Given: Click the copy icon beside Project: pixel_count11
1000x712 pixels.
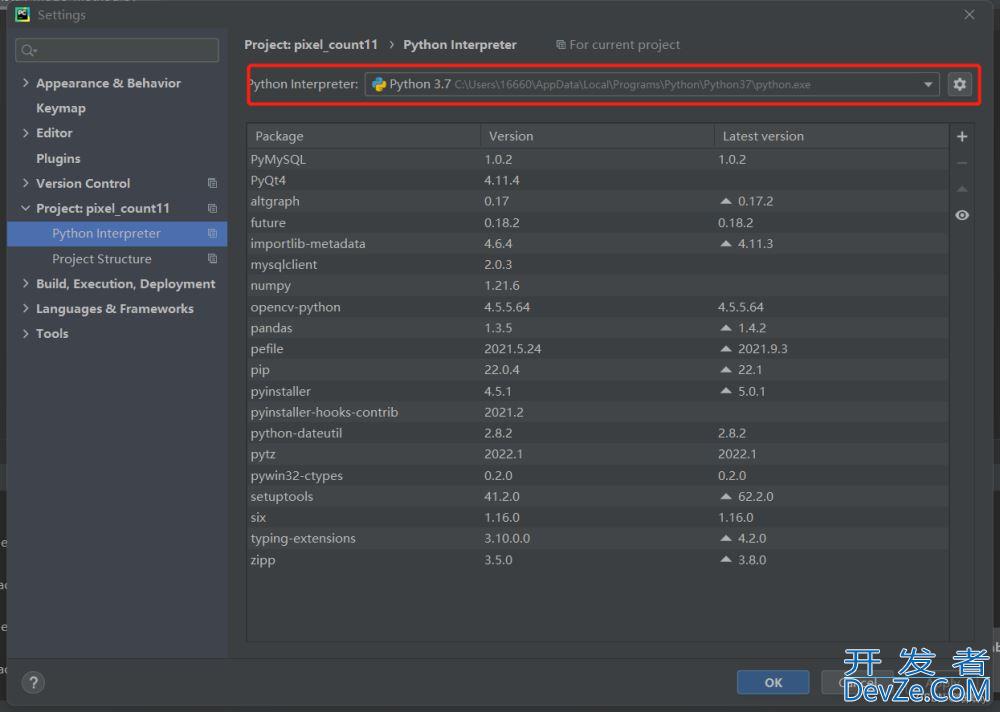Looking at the screenshot, I should [x=212, y=209].
